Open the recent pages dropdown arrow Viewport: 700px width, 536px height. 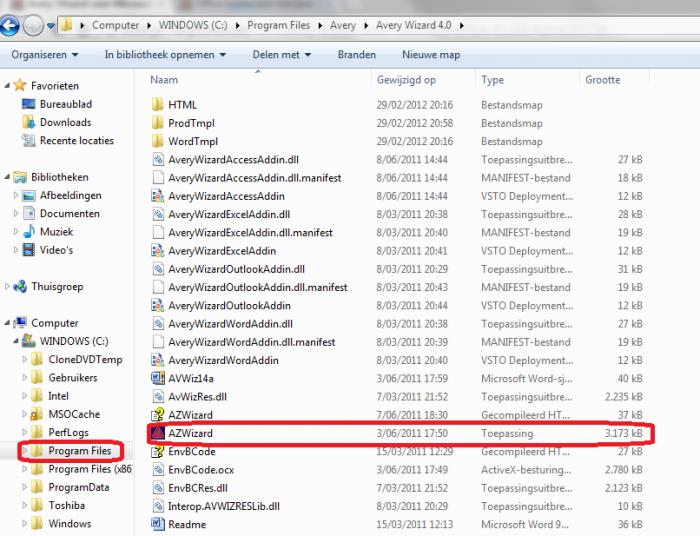pos(51,26)
